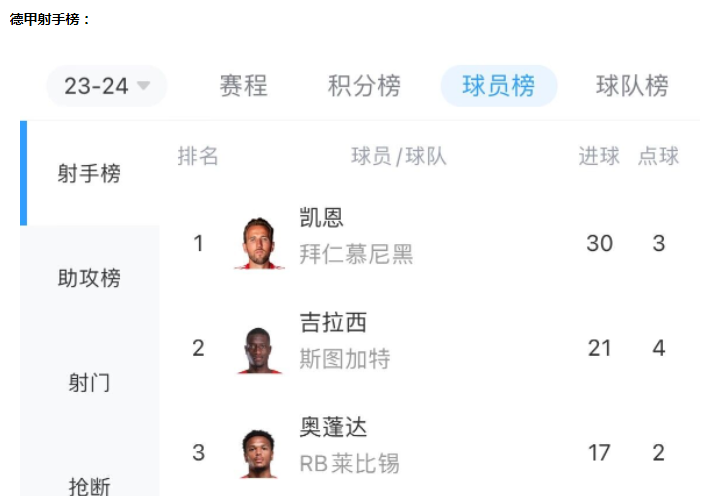The width and height of the screenshot is (707, 496).
Task: Select 射手榜 in the sidebar
Action: [89, 173]
